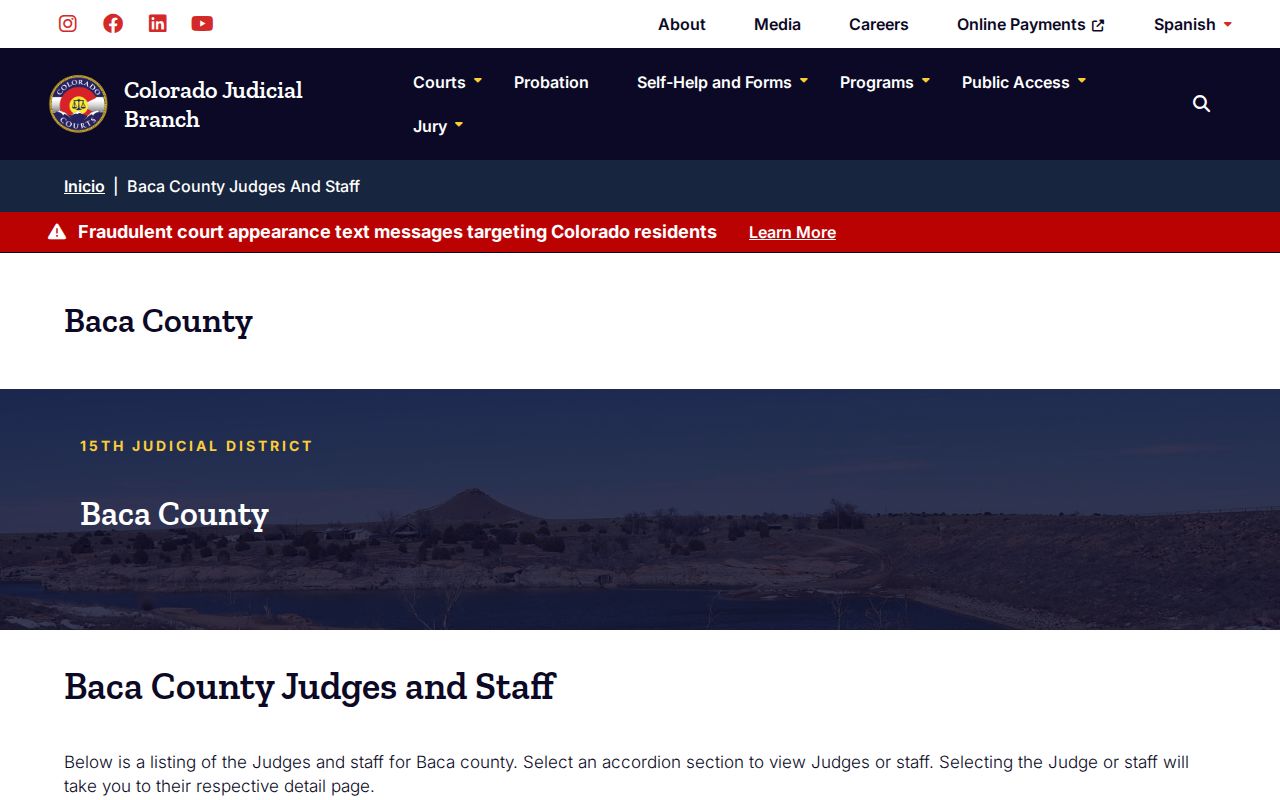Screen dimensions: 1280x800
Task: Click the fraudulent text messages alert message
Action: 397,232
